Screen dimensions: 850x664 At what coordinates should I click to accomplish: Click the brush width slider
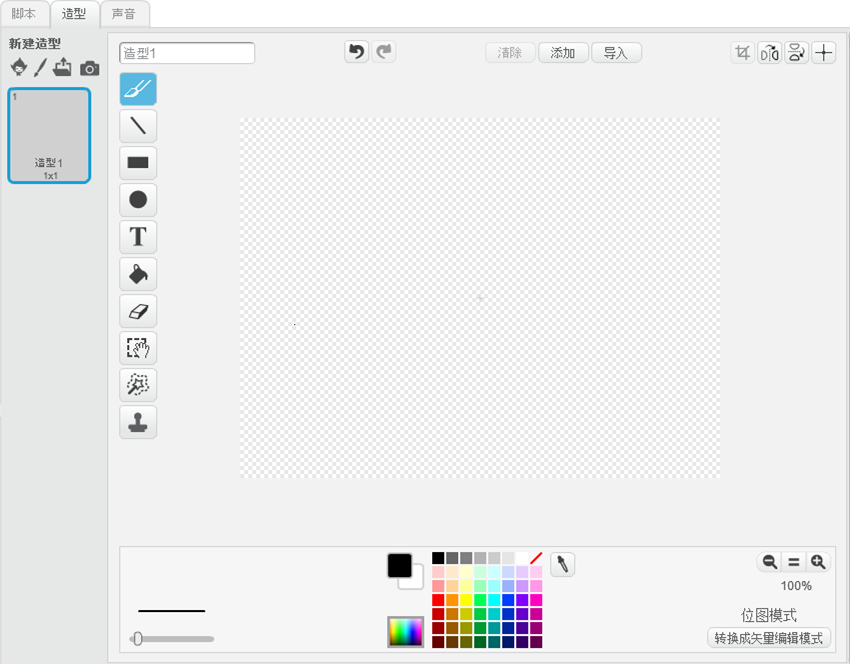coord(172,639)
